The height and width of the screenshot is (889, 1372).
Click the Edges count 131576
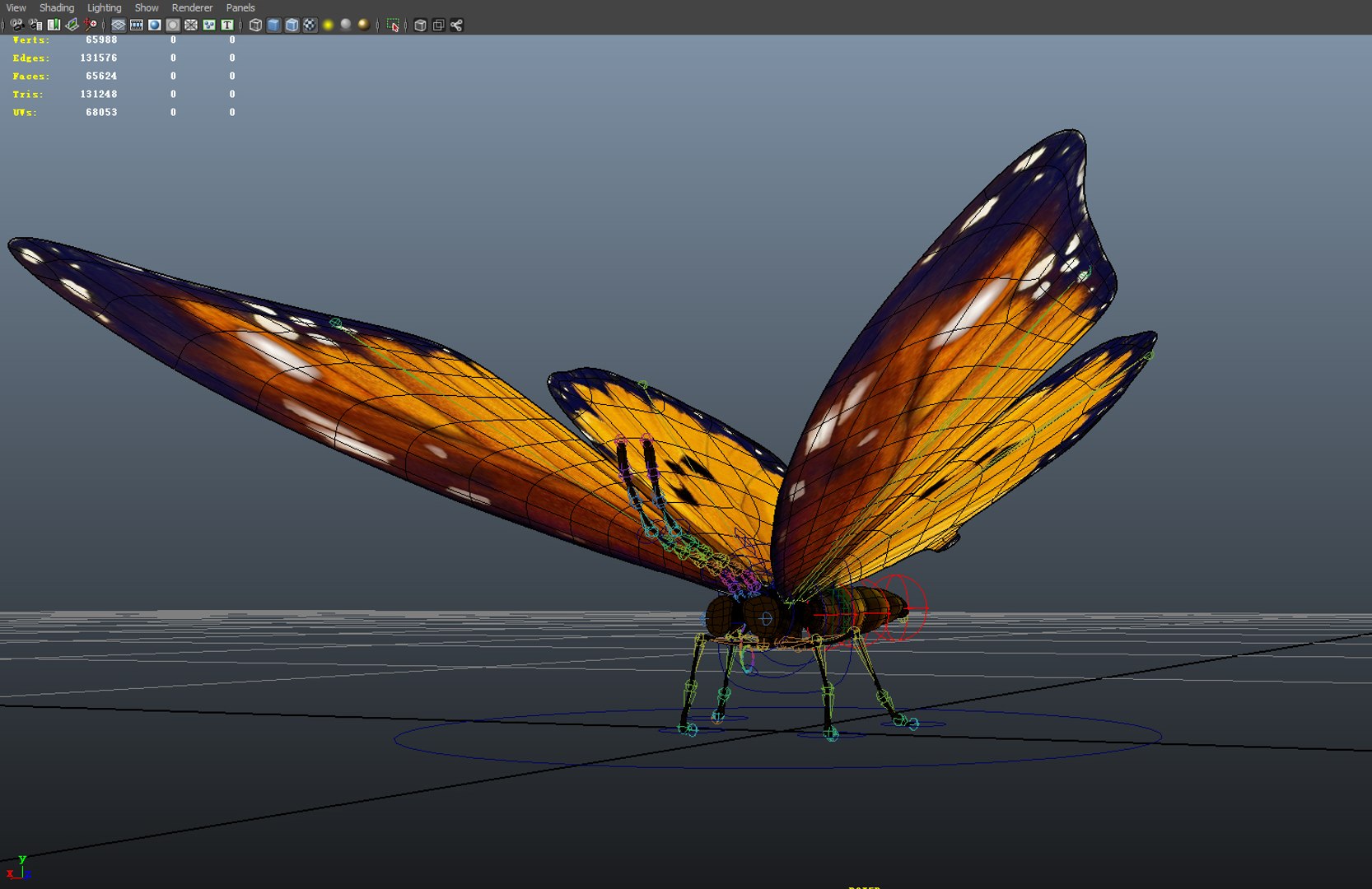(99, 58)
